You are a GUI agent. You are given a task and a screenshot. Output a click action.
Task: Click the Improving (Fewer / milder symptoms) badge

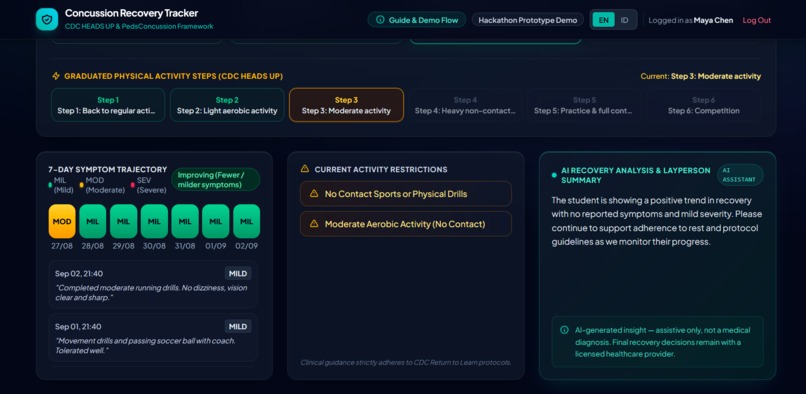click(x=216, y=180)
